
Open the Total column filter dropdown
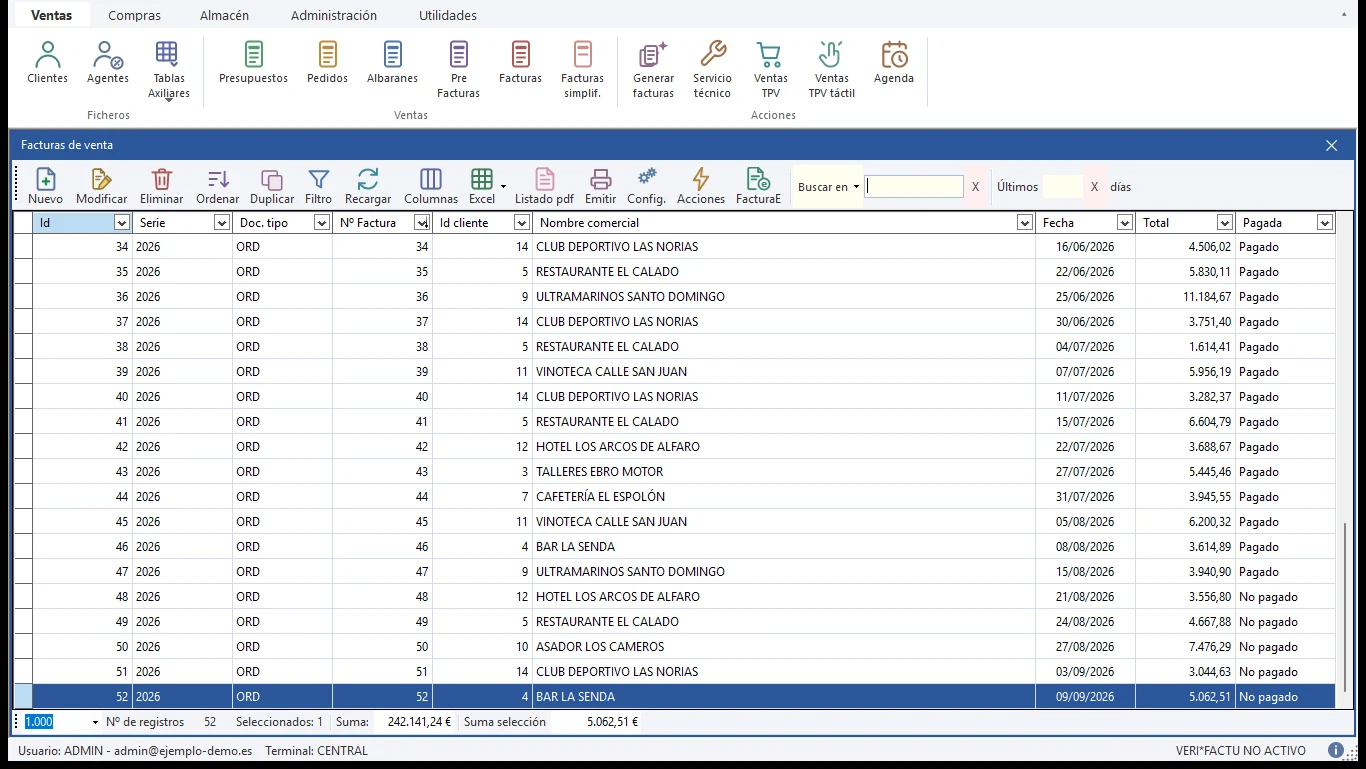tap(1225, 223)
